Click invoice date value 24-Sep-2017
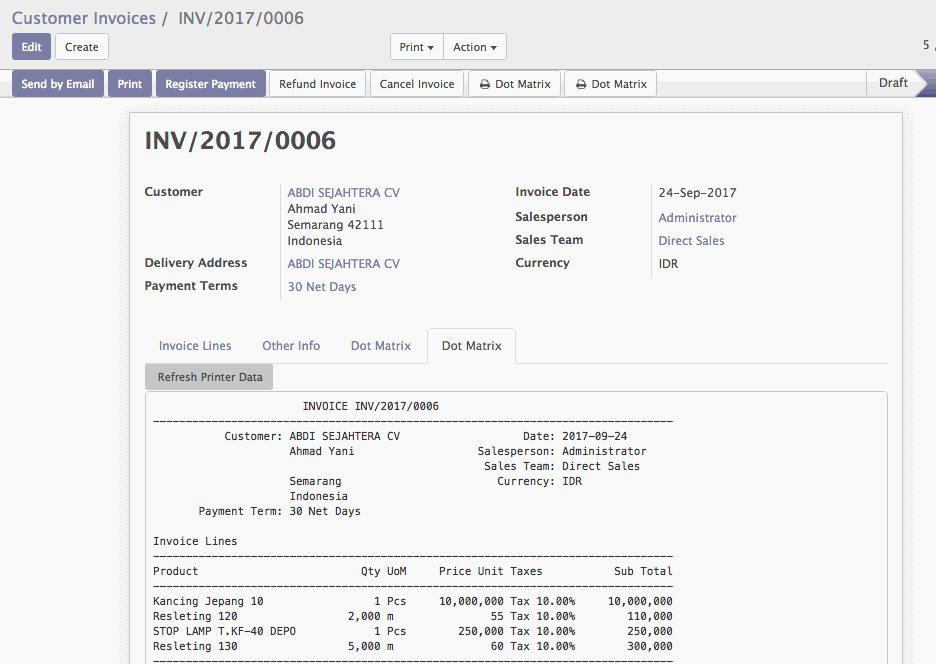This screenshot has height=664, width=936. (697, 192)
